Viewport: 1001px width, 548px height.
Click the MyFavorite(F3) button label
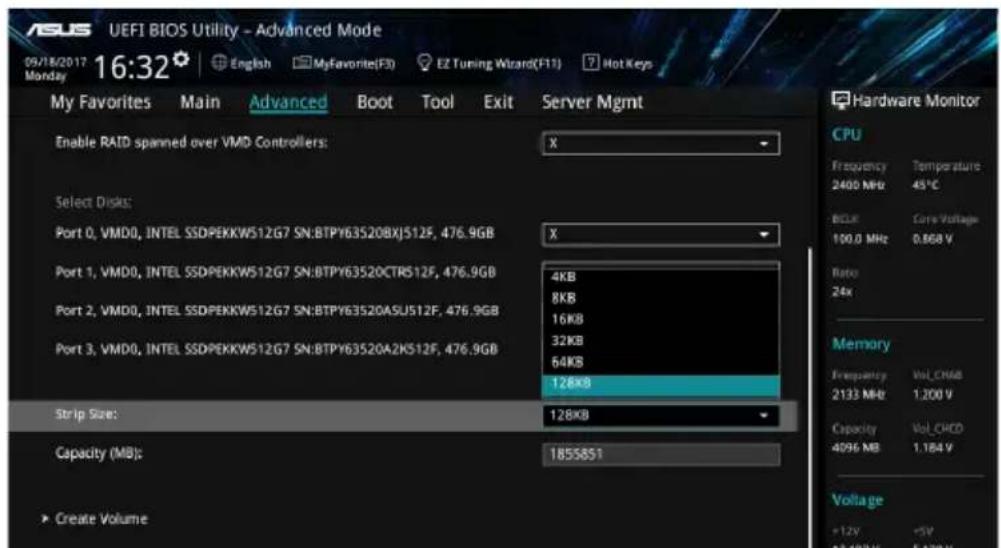click(354, 63)
